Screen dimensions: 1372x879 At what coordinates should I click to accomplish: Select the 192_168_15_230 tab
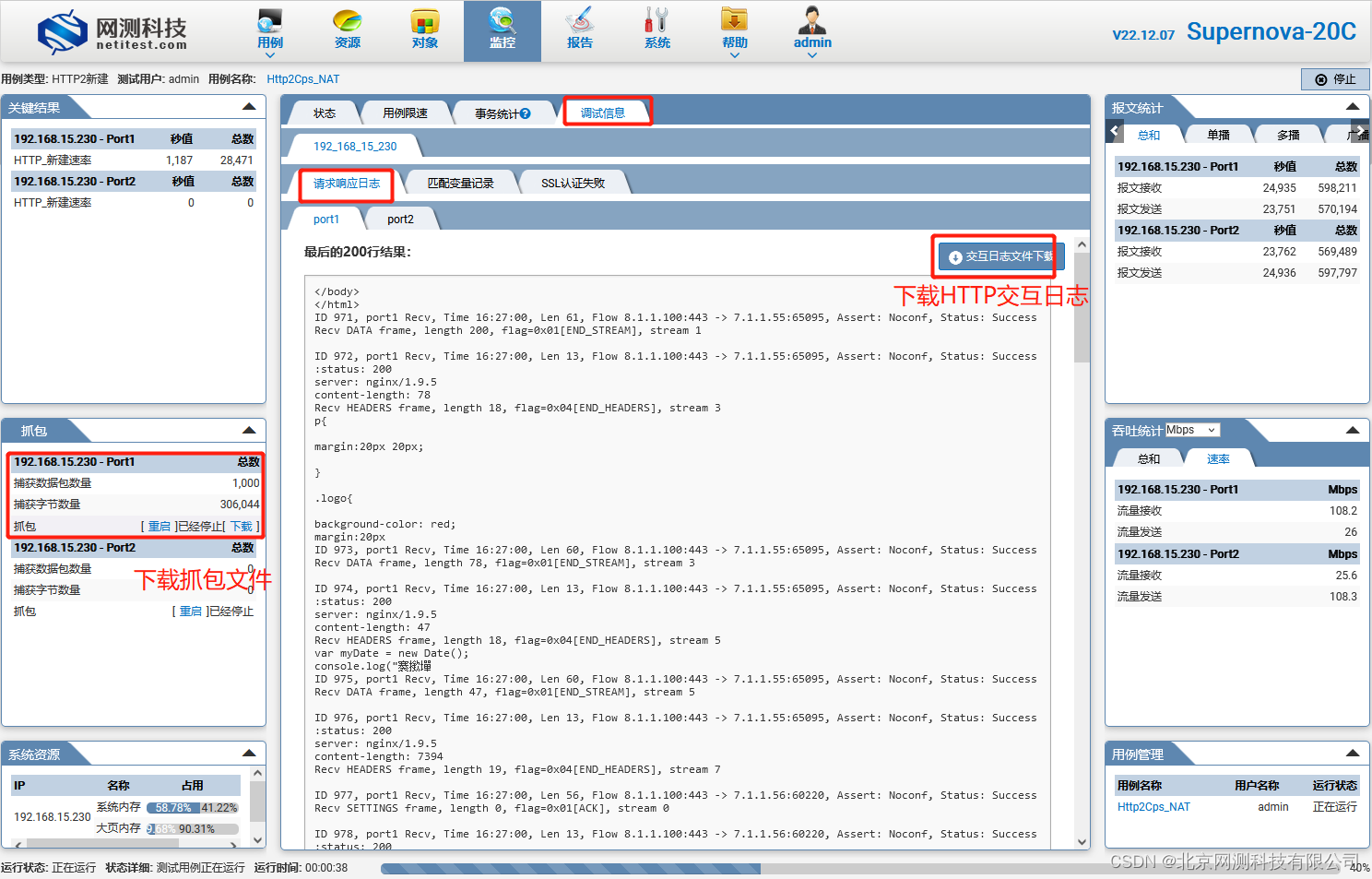point(355,147)
